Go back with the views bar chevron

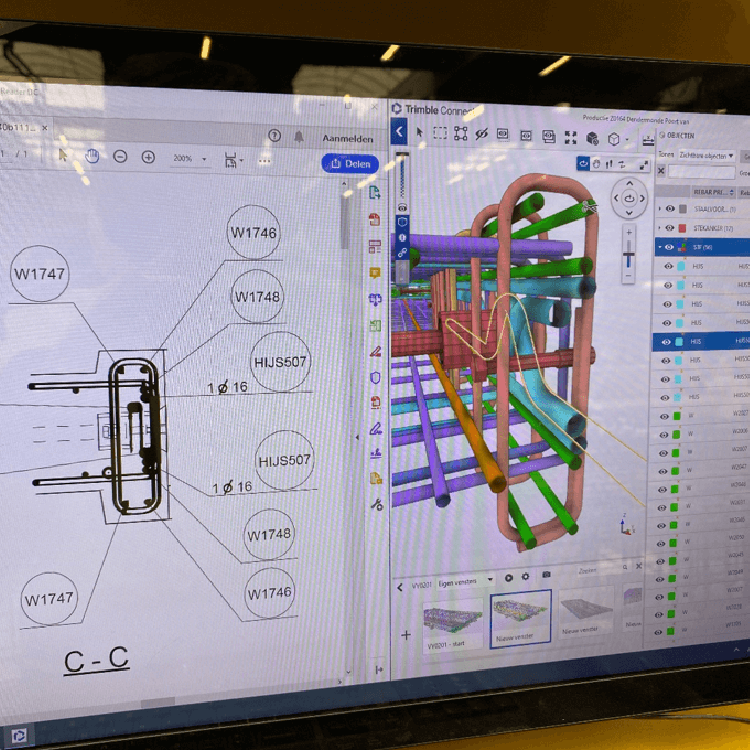400,587
